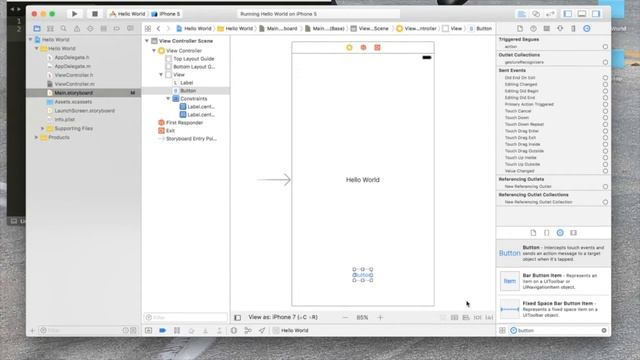Collapse the Hello World group folder
The image size is (640, 360).
click(x=37, y=49)
